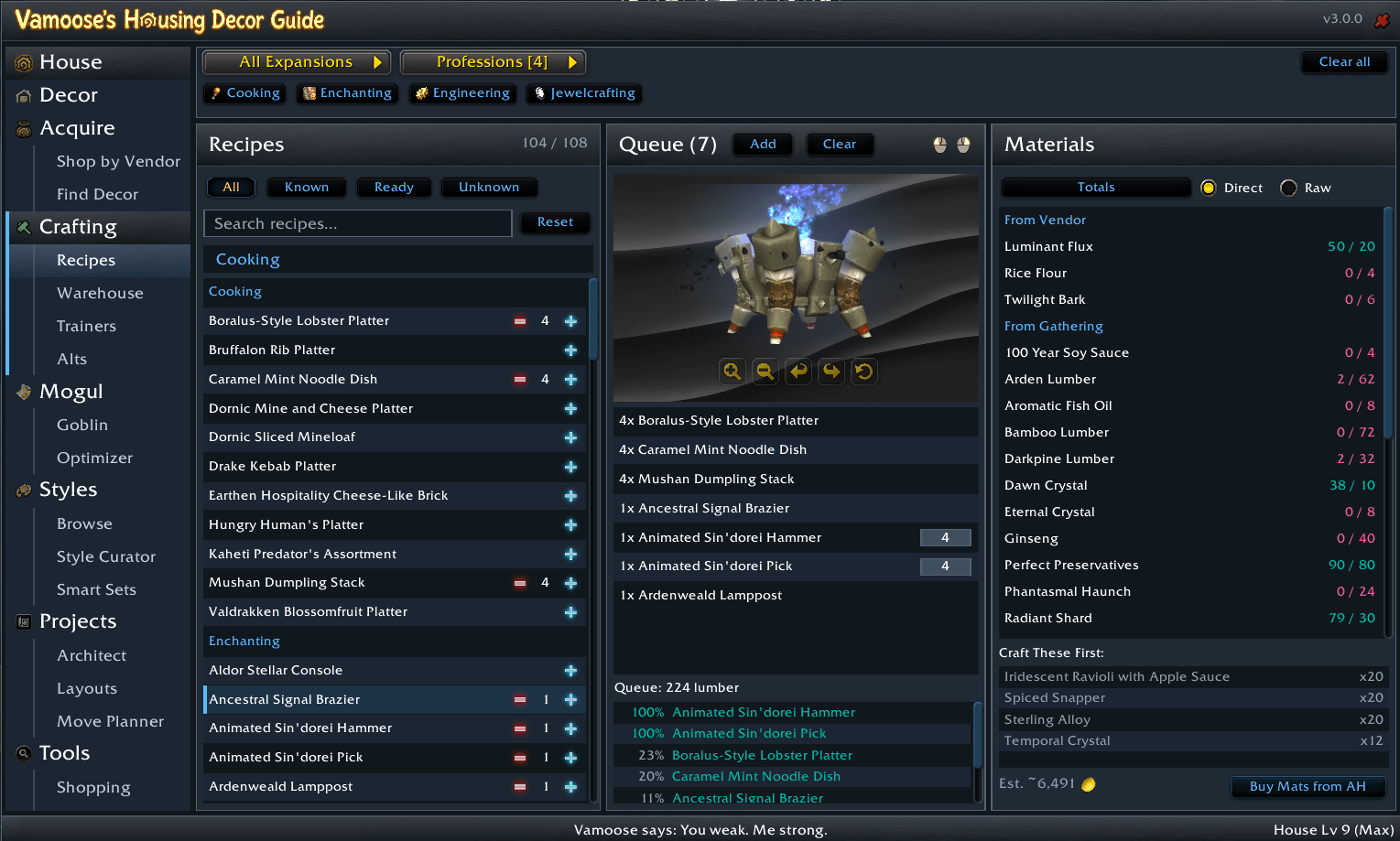This screenshot has height=841, width=1400.
Task: Toggle the Jewelcrafting profession filter
Action: [x=584, y=93]
